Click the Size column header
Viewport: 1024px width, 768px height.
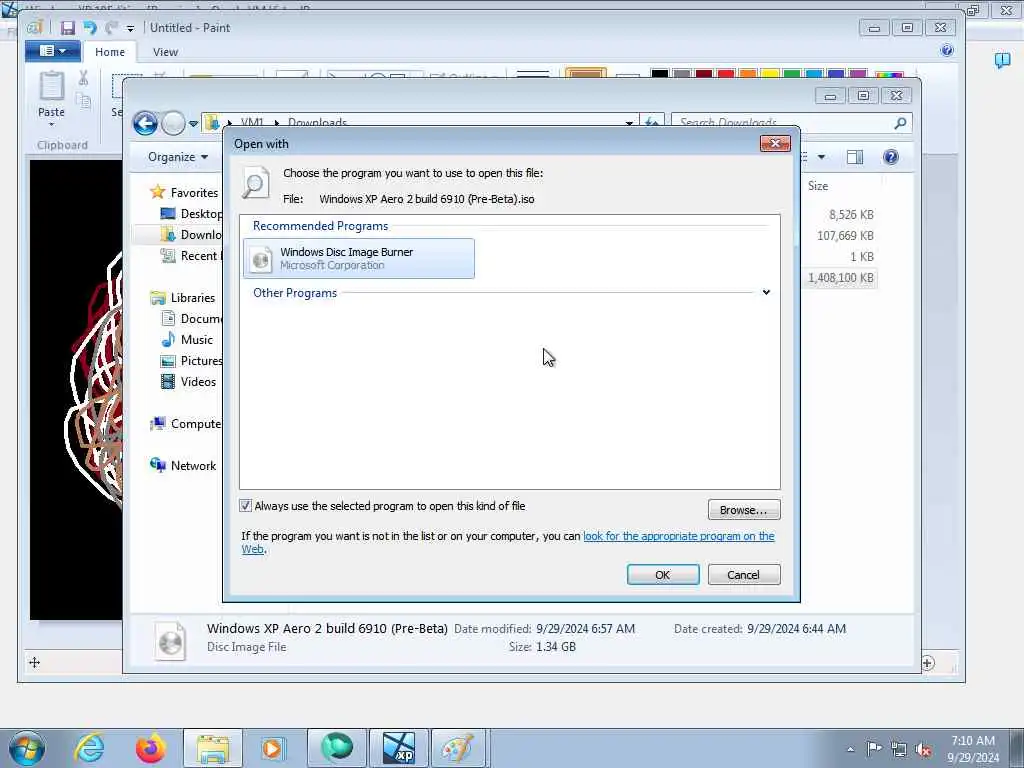click(x=818, y=186)
